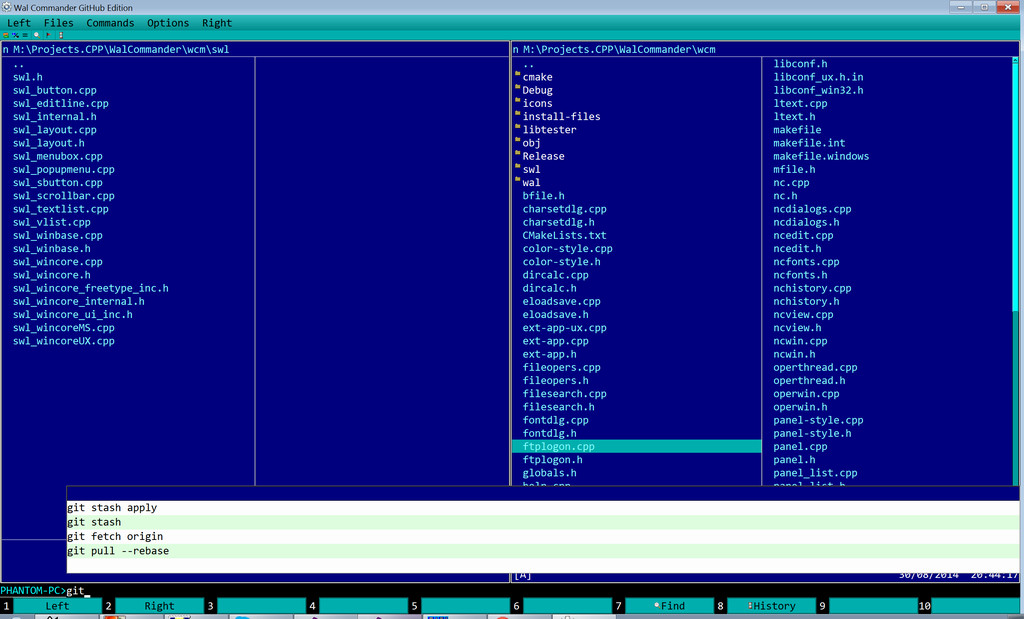
Task: Select fileopers.cpp file
Action: pos(562,367)
